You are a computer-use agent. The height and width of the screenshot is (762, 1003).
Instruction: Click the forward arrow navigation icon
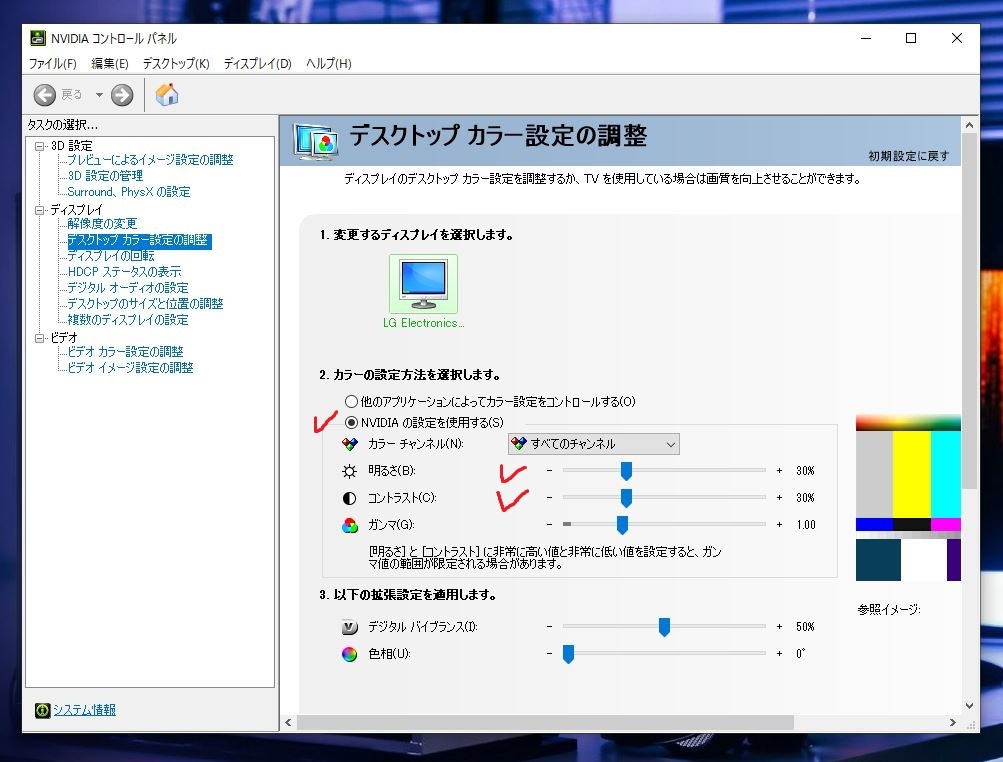coord(122,95)
